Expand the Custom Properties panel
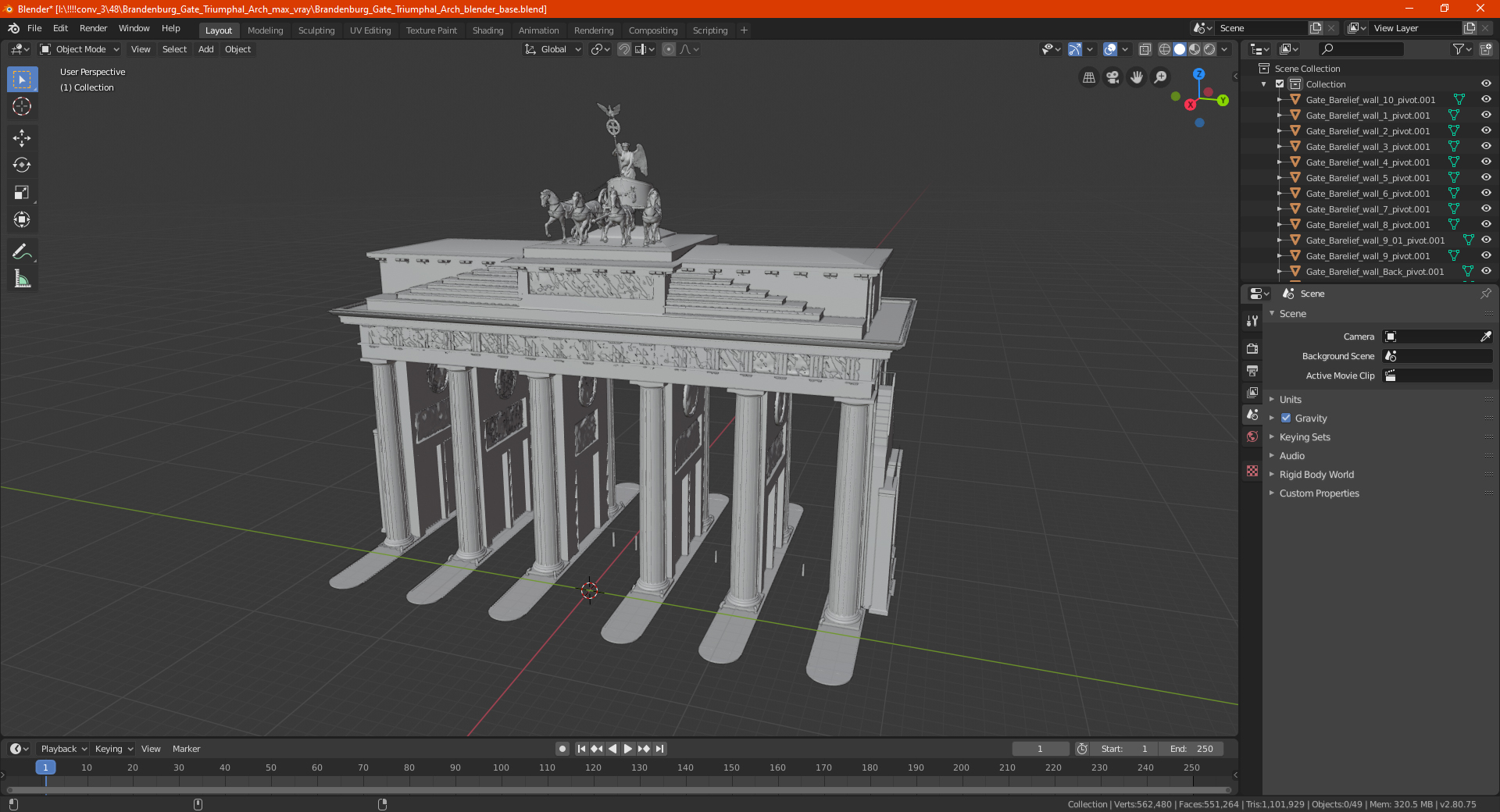 (1319, 493)
